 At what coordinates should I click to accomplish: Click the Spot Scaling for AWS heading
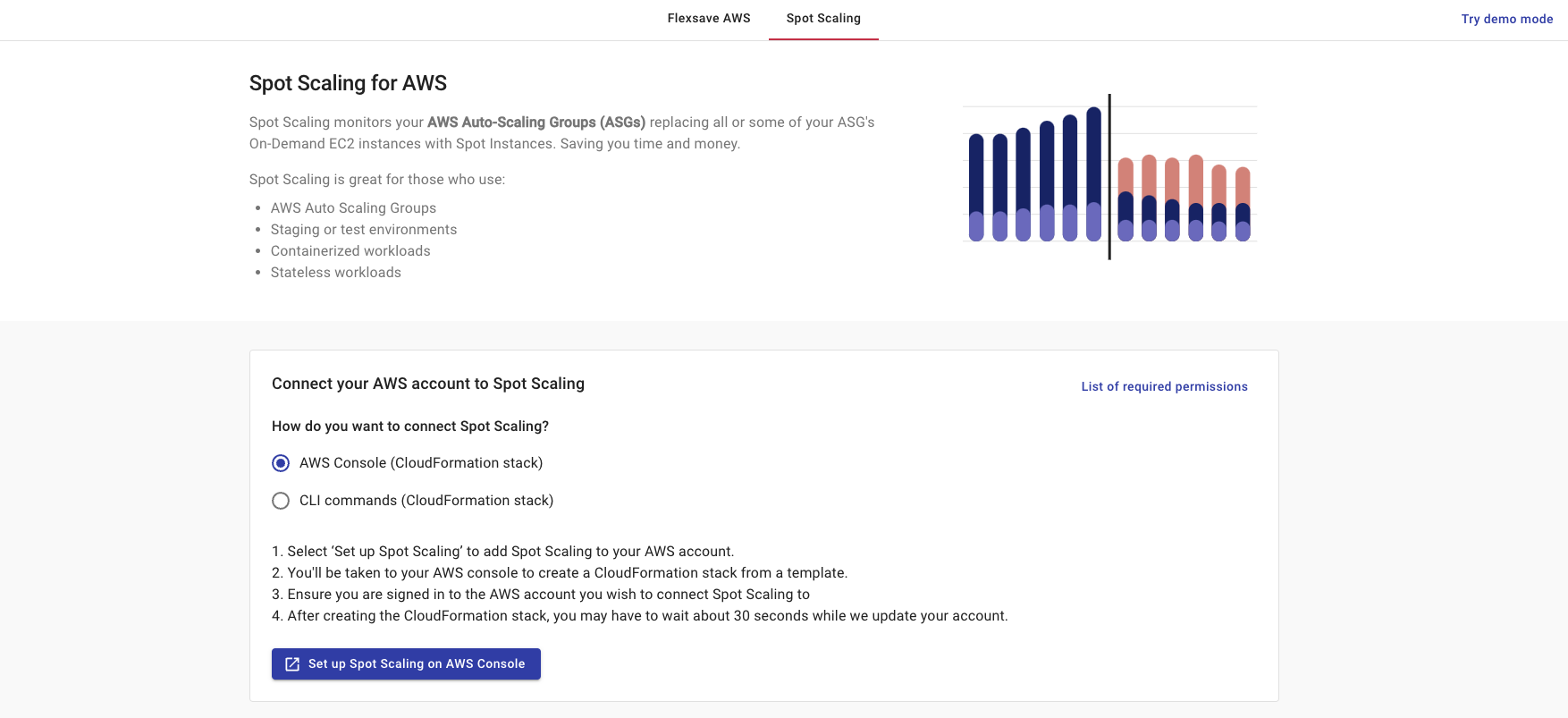348,83
